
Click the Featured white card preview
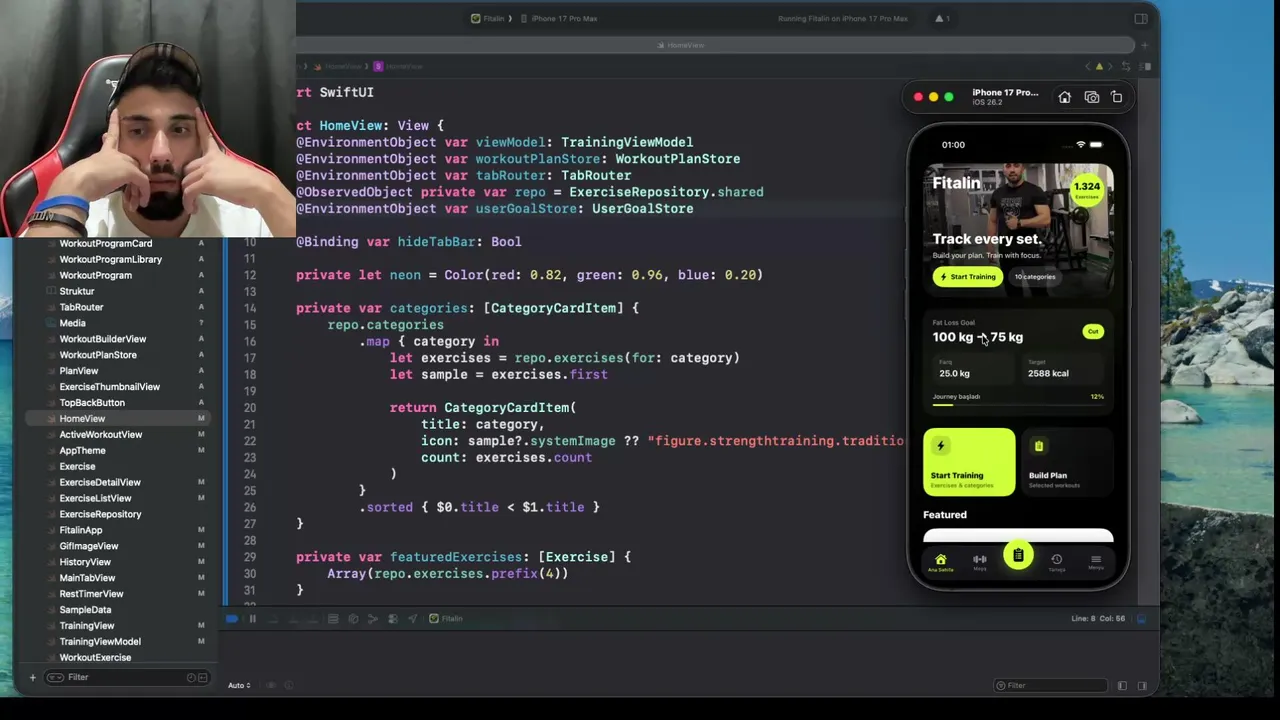click(x=1018, y=536)
